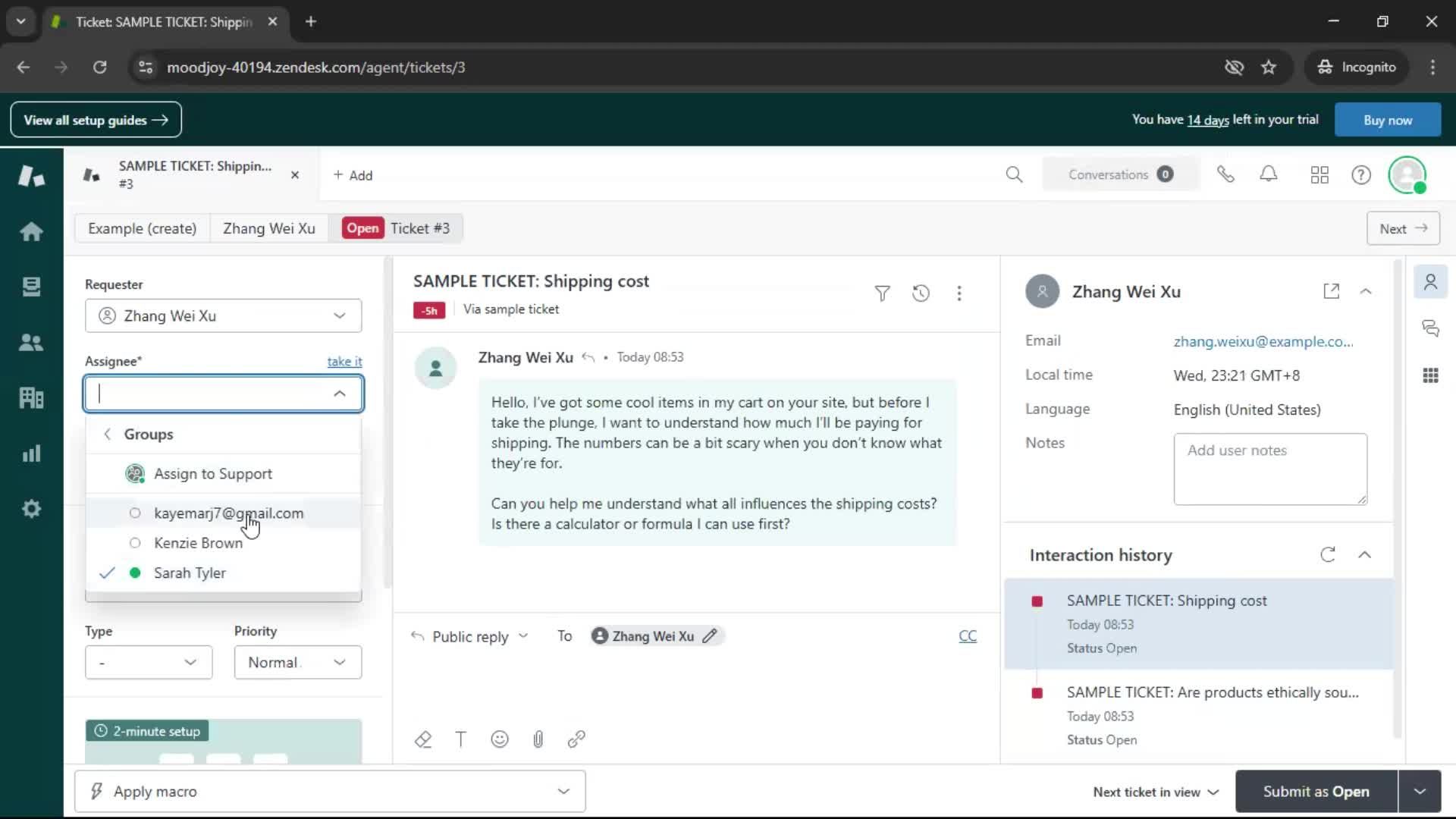Select kayemarj7@gmail.com as assignee
This screenshot has width=1456, height=819.
[223, 513]
